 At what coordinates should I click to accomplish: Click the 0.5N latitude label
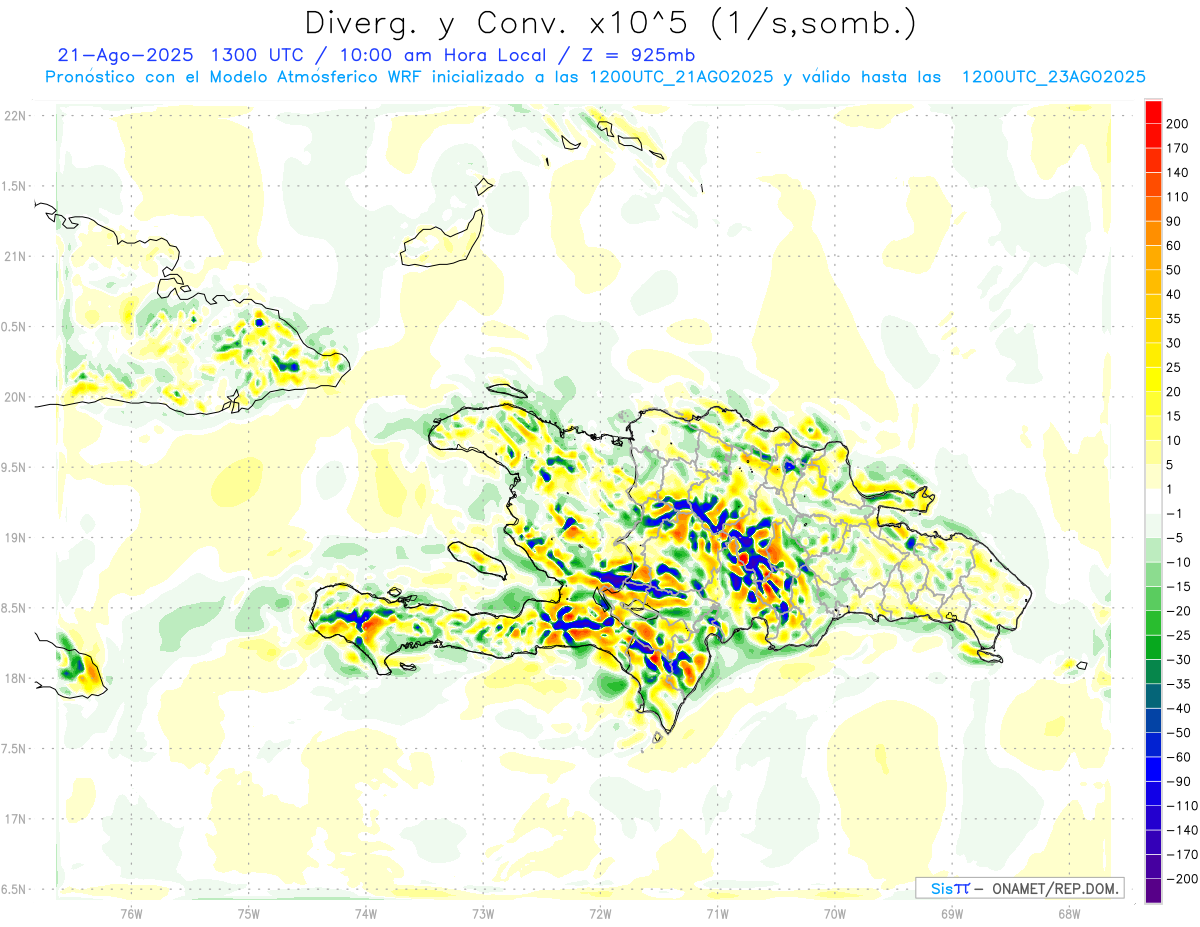(x=14, y=327)
